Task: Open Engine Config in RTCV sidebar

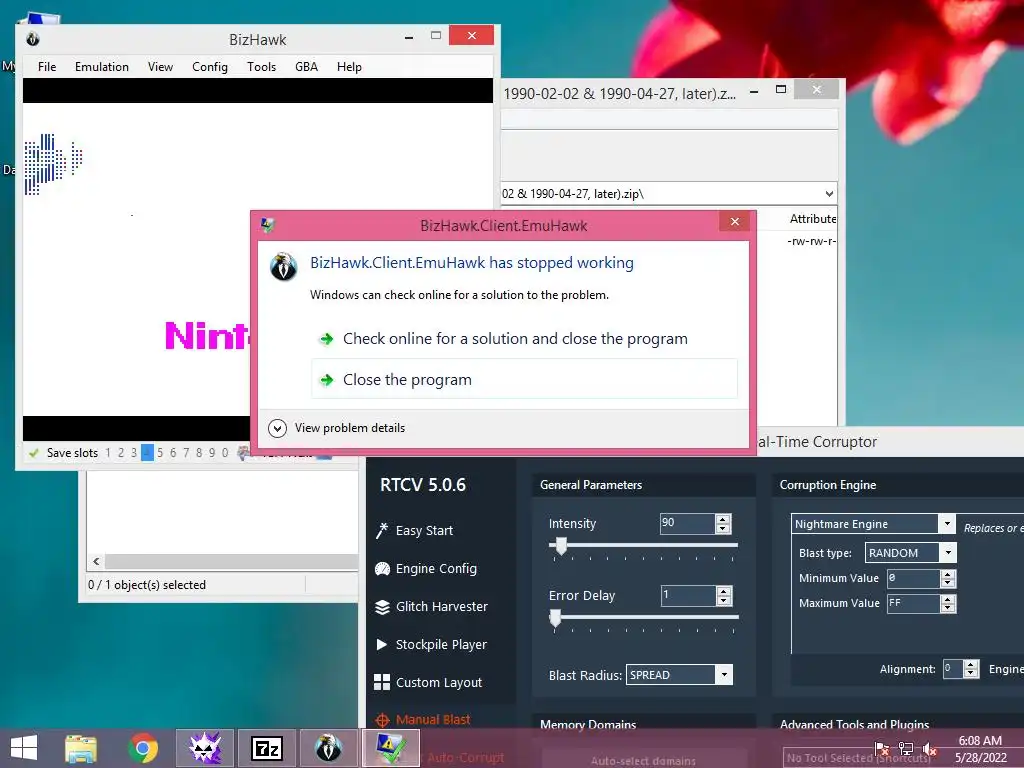Action: [x=426, y=568]
